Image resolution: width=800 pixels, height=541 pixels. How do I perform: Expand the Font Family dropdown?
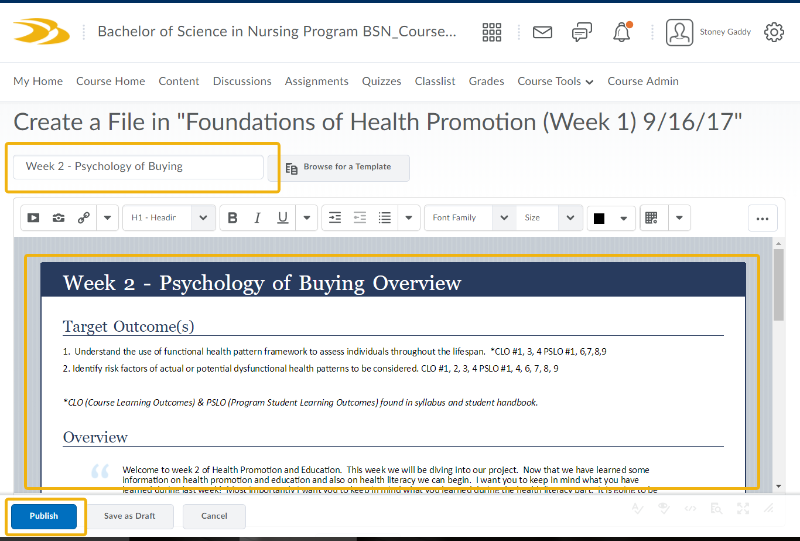click(x=468, y=218)
